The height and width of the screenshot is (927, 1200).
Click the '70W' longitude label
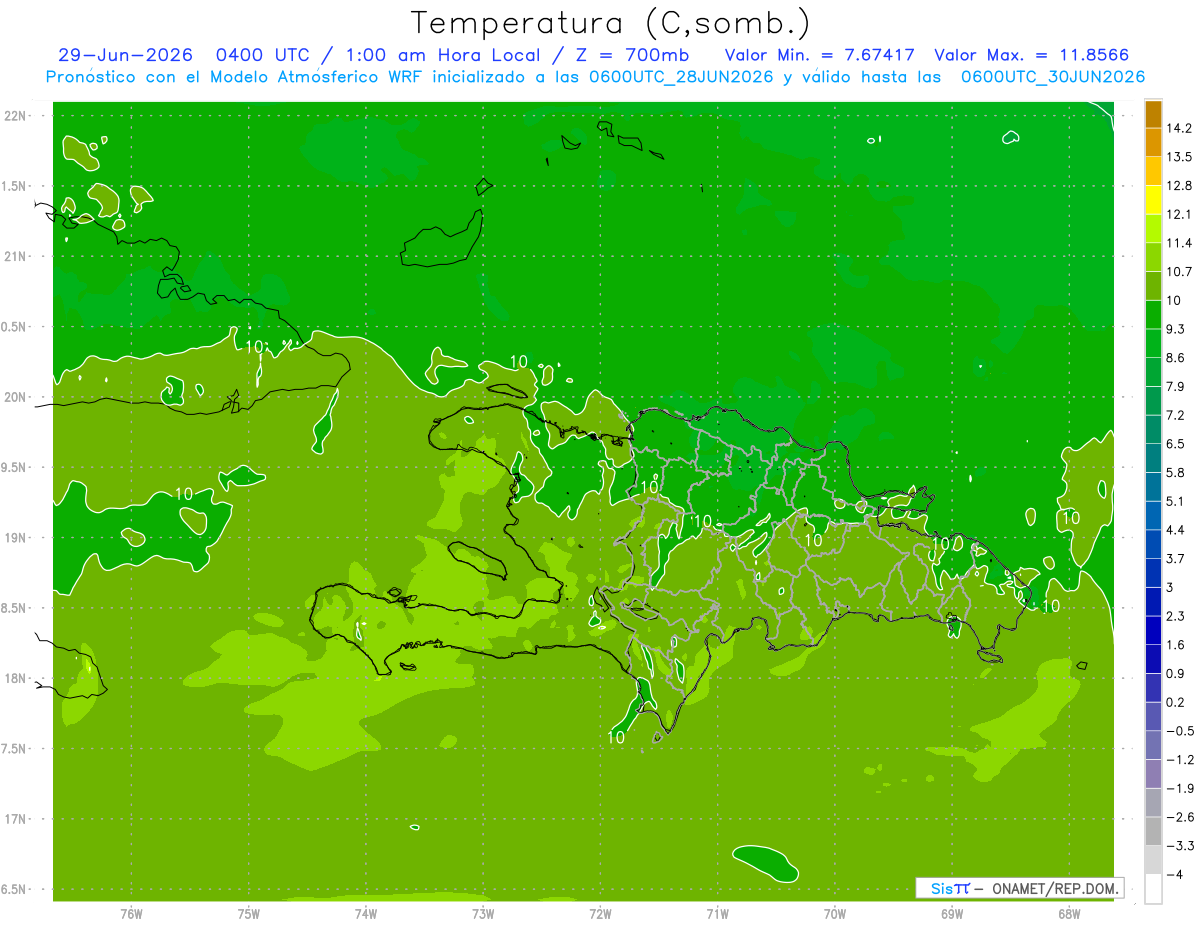click(835, 913)
